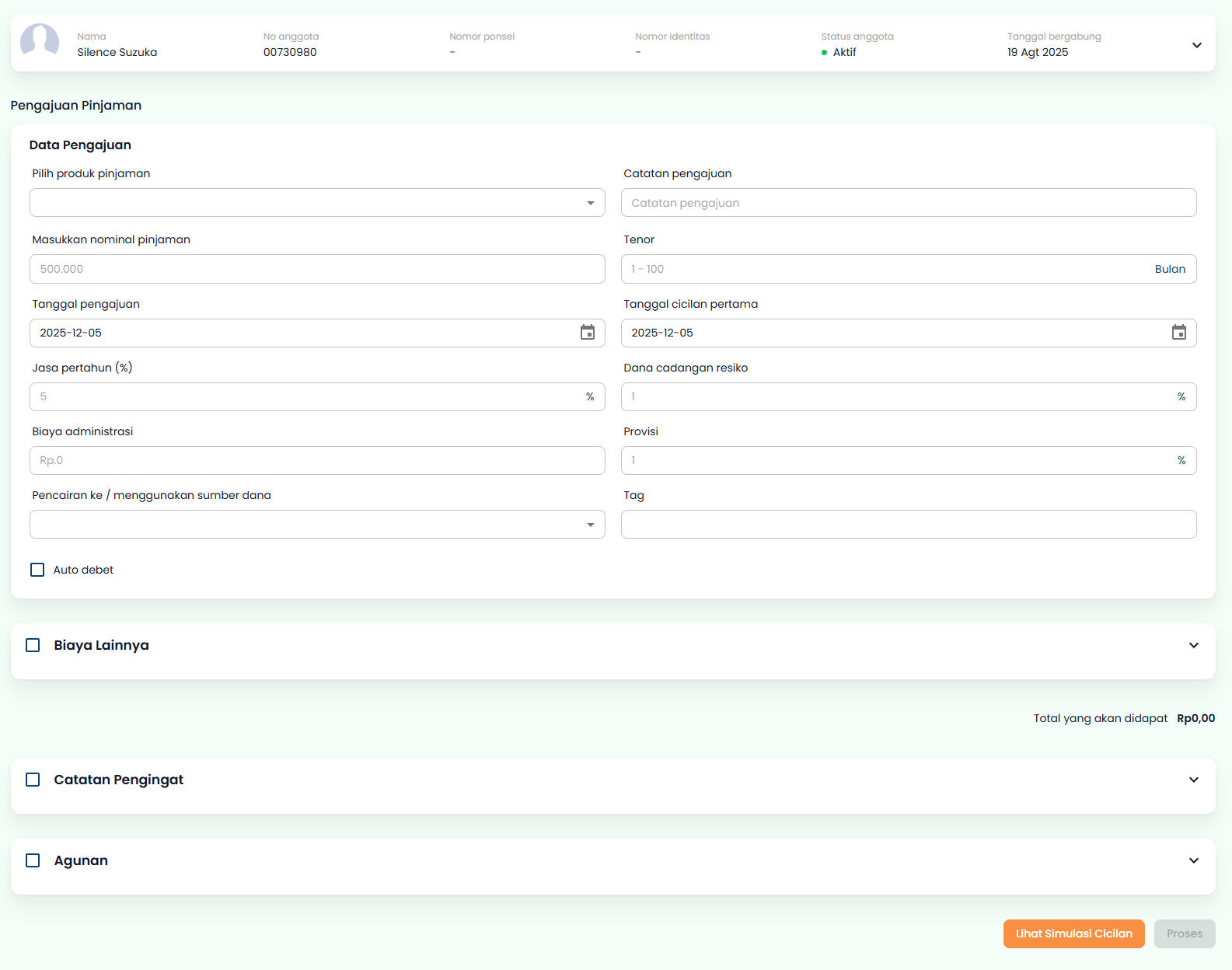Tick the Biaya Lainnya checkbox

(x=33, y=645)
